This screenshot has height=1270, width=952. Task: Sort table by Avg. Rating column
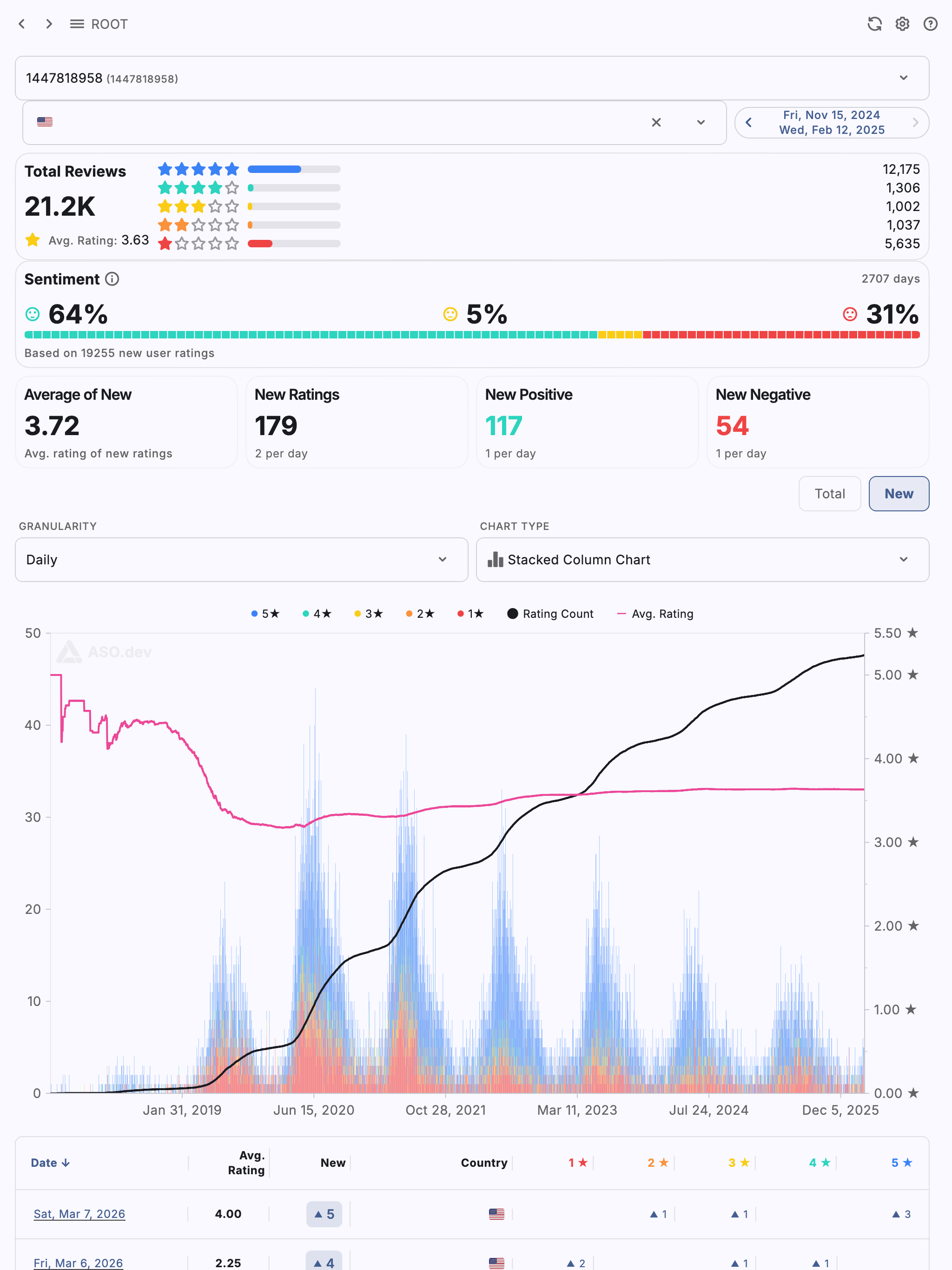click(x=246, y=1163)
